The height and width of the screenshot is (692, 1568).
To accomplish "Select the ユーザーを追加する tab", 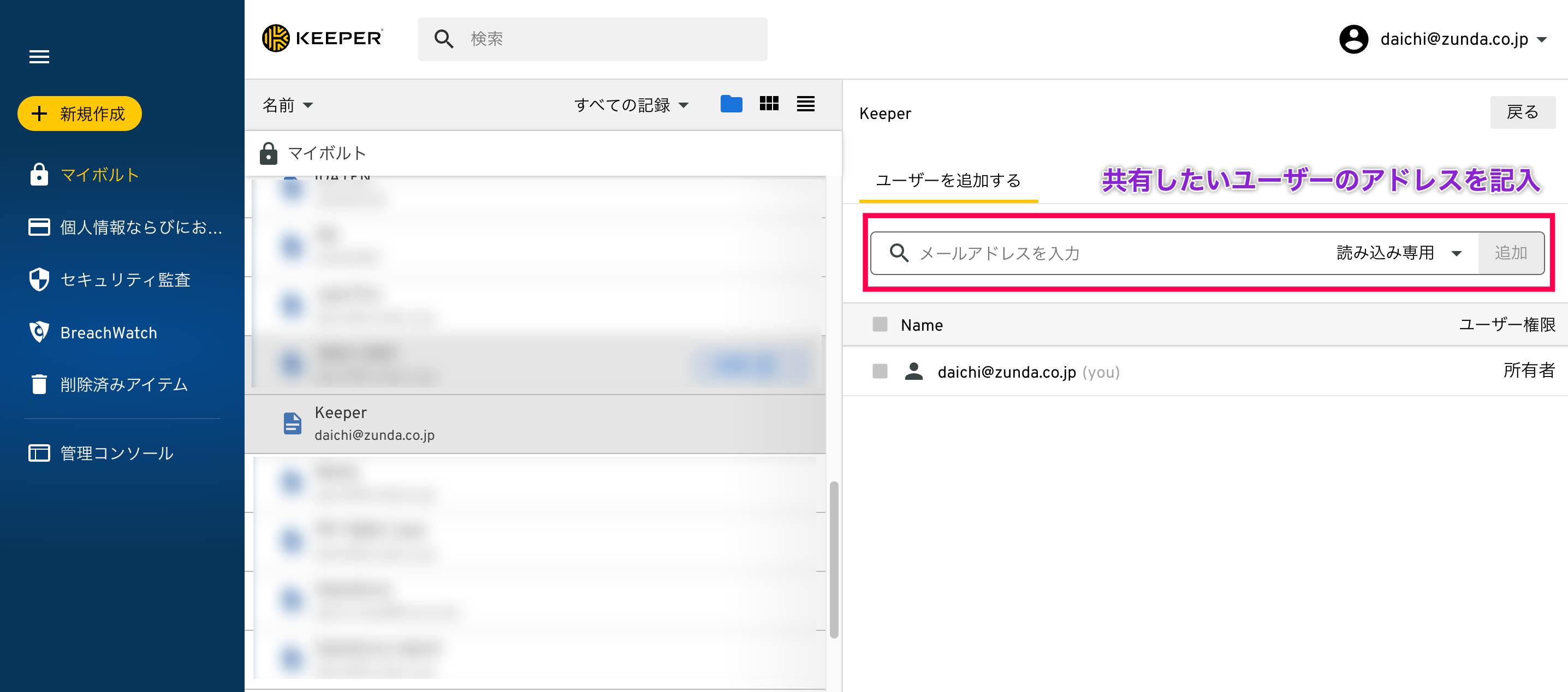I will pyautogui.click(x=948, y=180).
